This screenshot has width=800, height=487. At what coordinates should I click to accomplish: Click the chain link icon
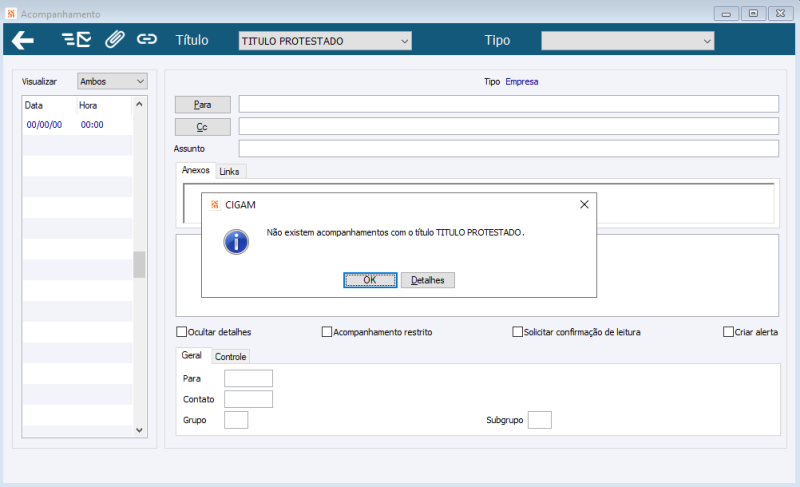146,39
